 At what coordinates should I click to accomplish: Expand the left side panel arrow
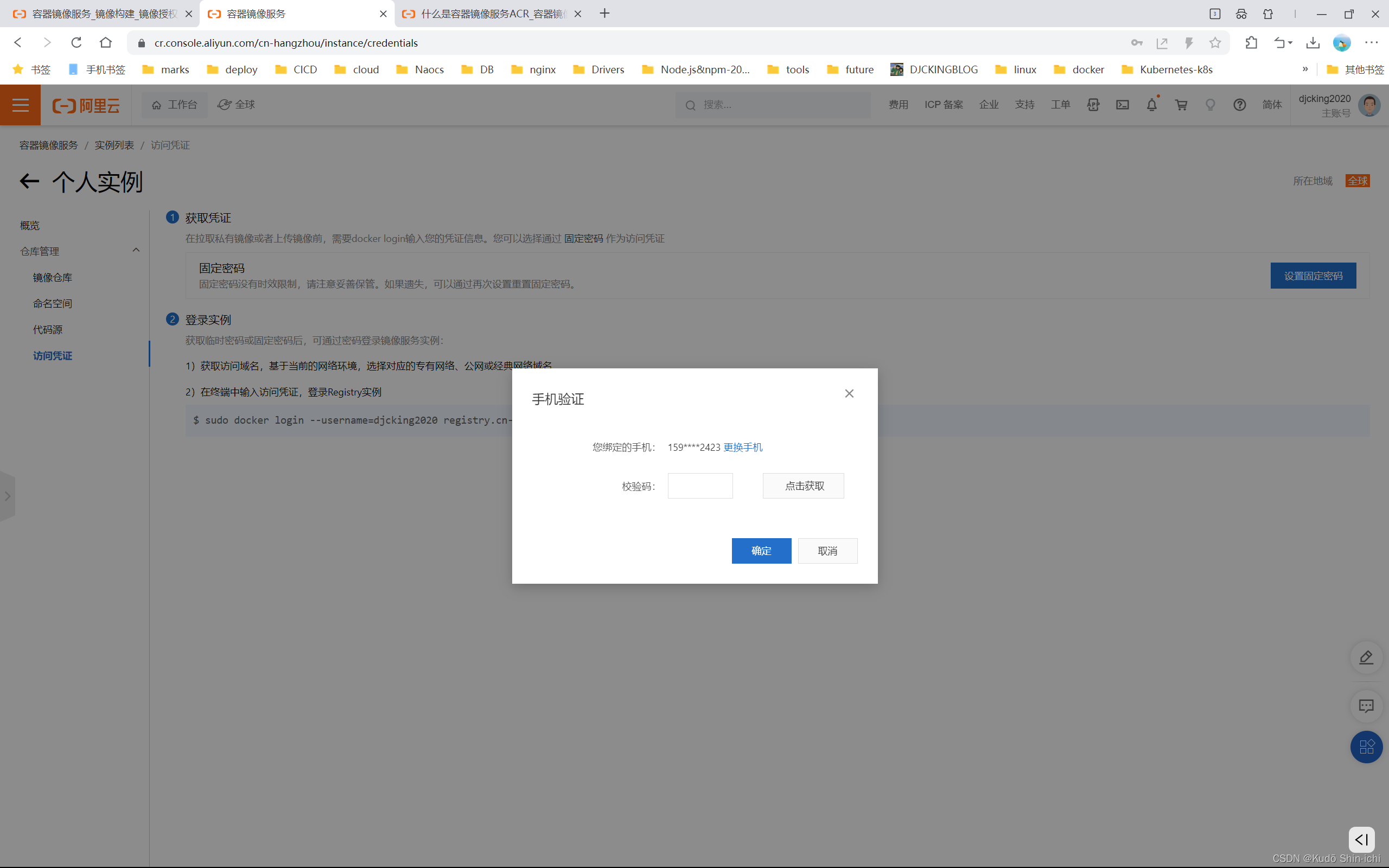8,496
